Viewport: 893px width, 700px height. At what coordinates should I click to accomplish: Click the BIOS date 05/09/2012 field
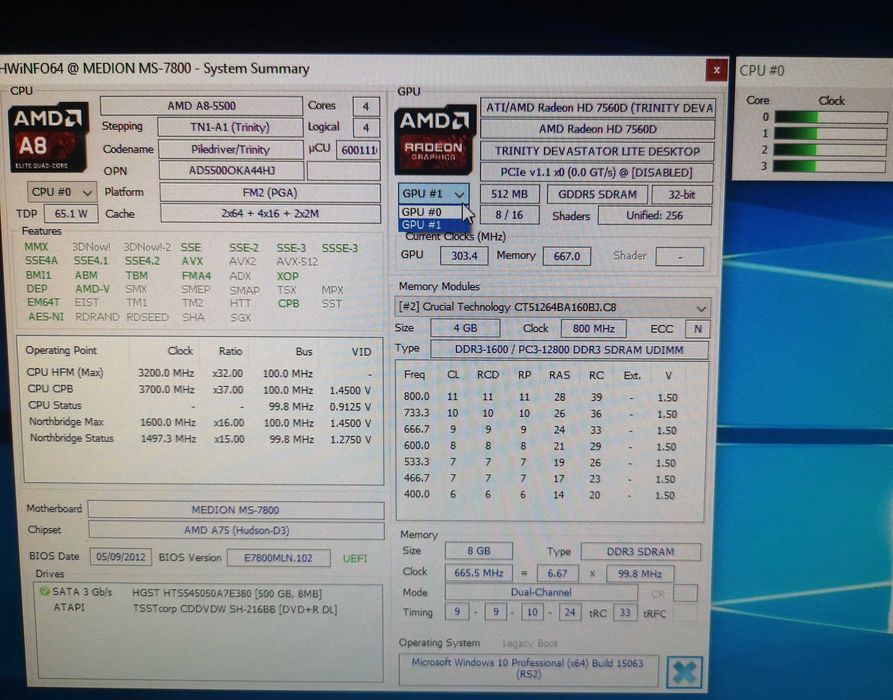121,556
